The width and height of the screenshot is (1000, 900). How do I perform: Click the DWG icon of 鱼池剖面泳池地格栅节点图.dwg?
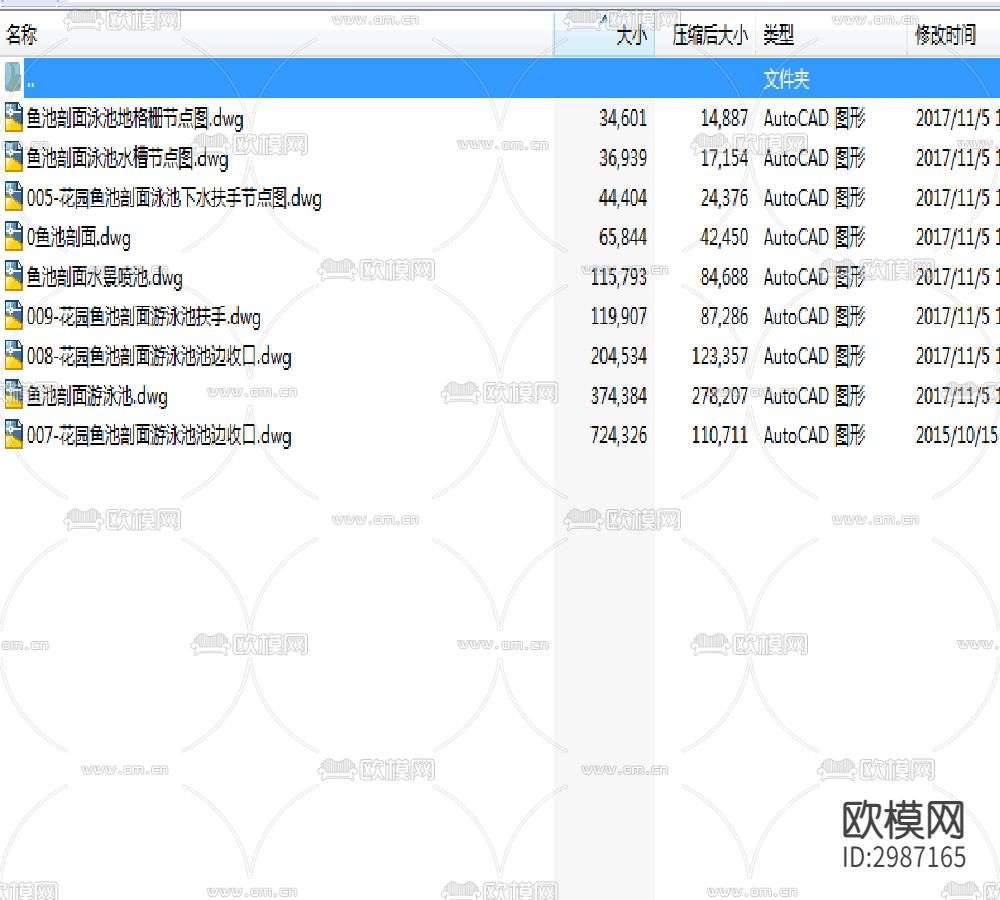coord(14,118)
